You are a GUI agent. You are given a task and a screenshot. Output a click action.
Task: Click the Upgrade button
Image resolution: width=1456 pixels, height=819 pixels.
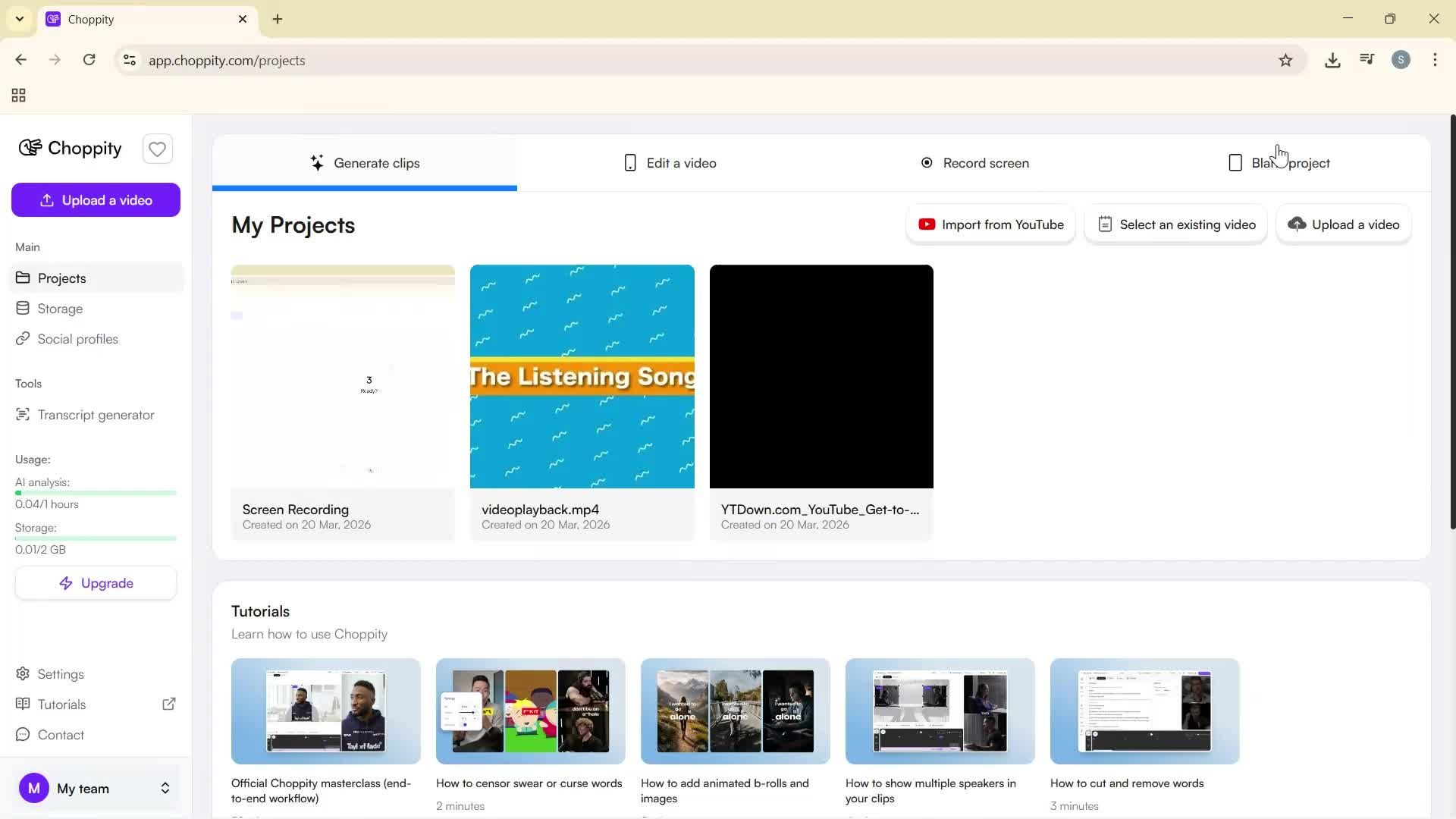(x=96, y=582)
